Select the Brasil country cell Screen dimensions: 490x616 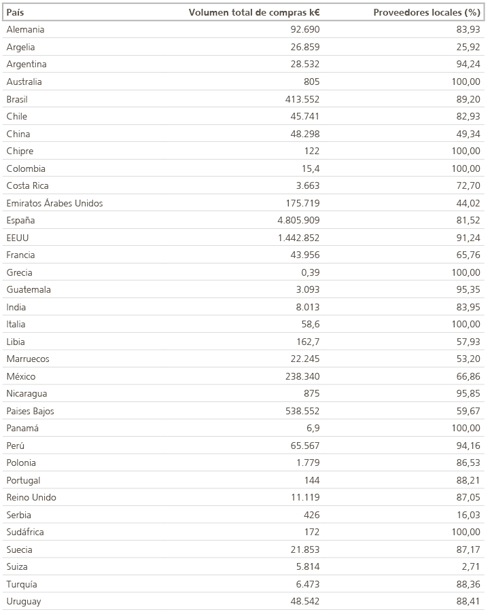[17, 99]
